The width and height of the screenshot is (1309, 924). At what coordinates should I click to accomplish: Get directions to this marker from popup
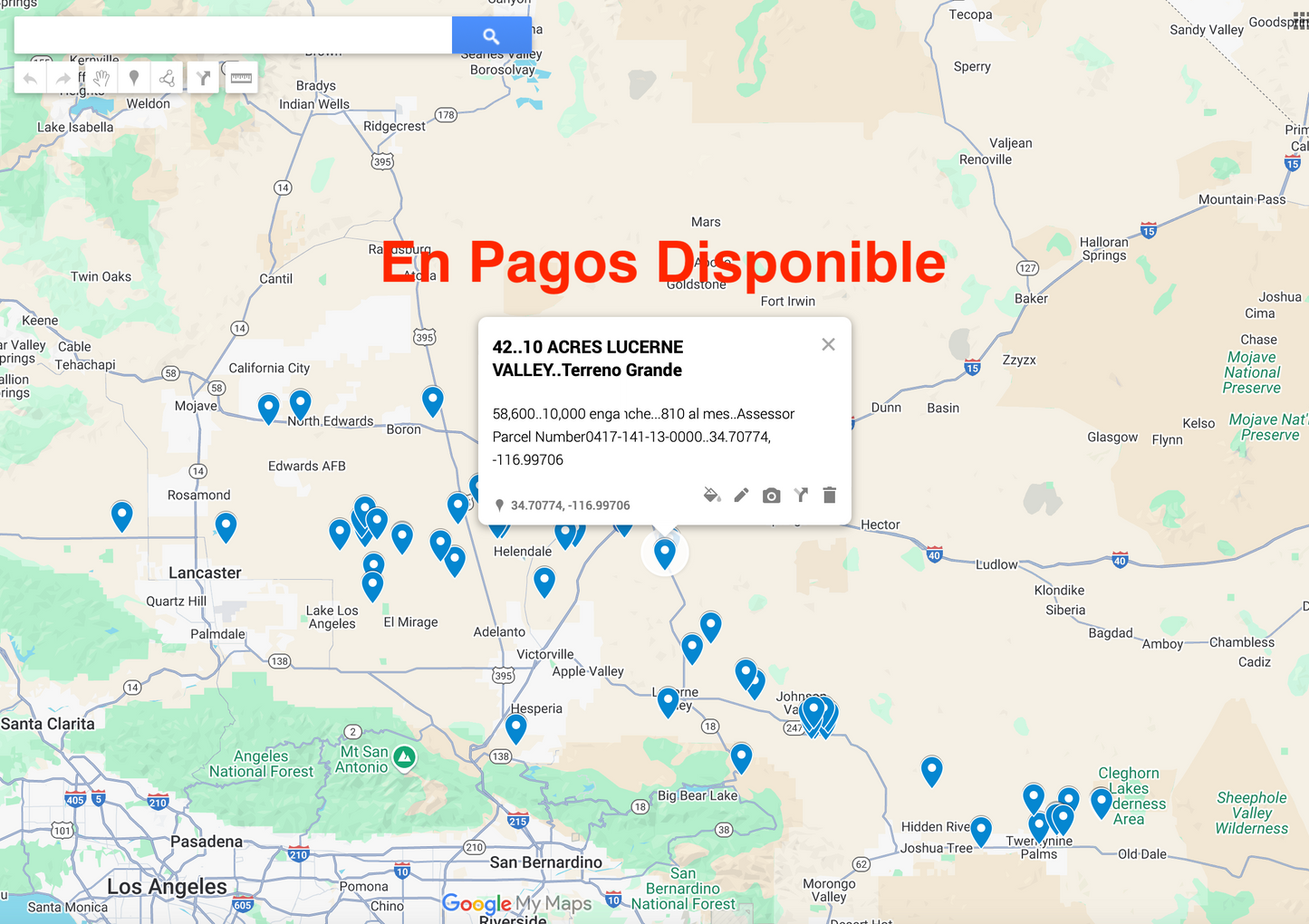point(801,495)
